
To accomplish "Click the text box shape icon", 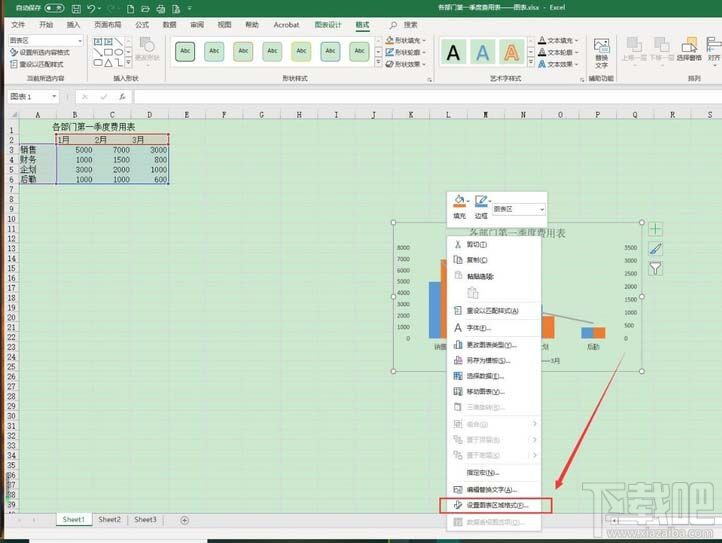I will pos(98,42).
